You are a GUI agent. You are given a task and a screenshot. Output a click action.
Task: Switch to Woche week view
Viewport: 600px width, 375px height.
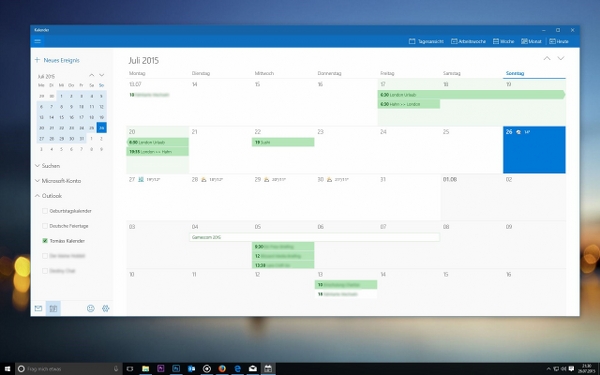[x=503, y=41]
